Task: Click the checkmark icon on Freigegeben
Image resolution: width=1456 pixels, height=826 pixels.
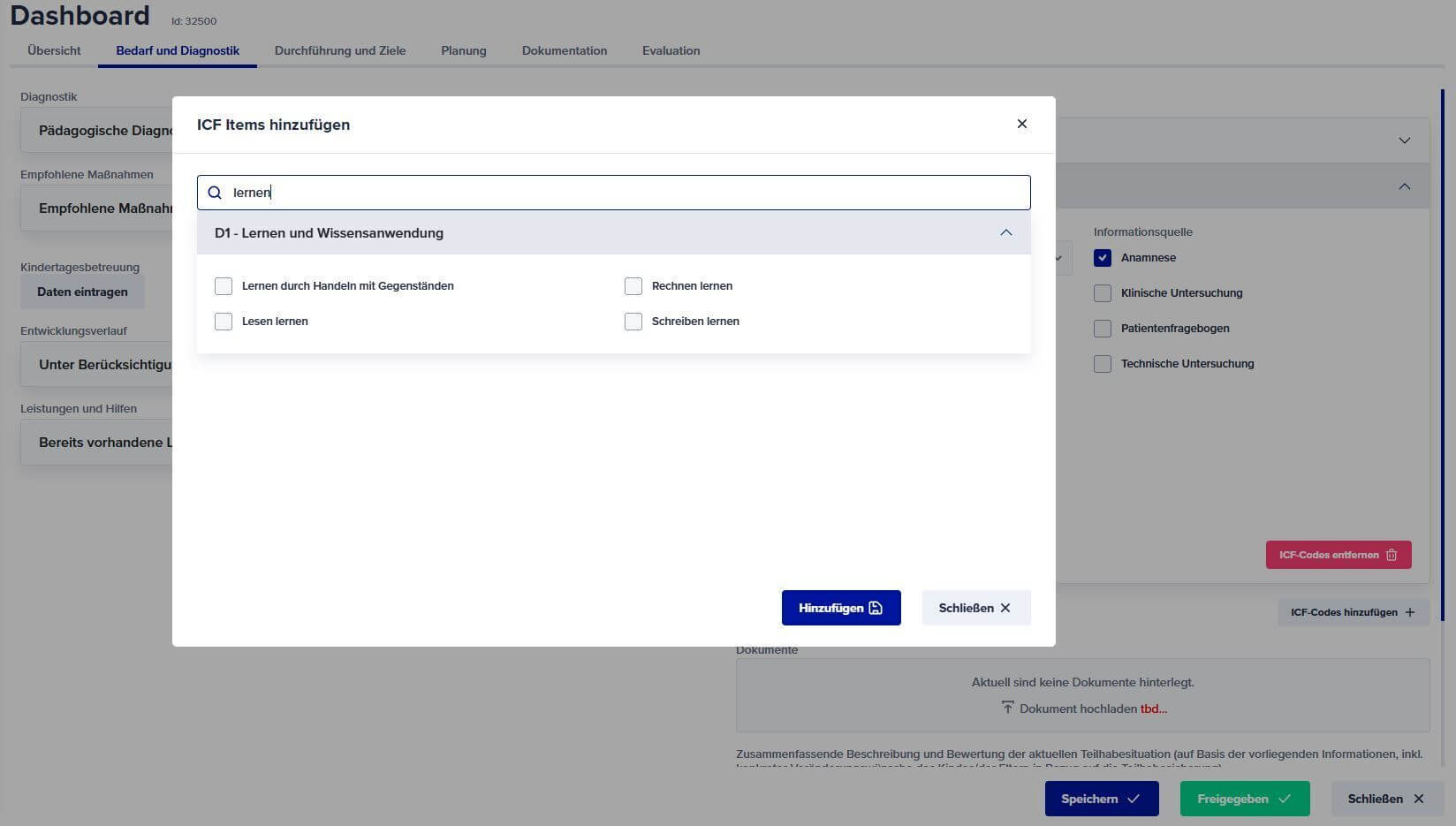Action: pyautogui.click(x=1285, y=799)
